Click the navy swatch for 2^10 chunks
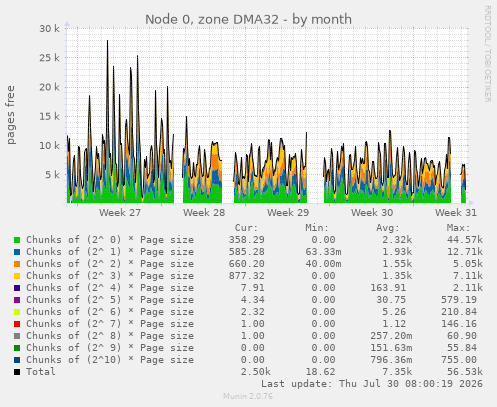497x407 pixels. click(17, 360)
